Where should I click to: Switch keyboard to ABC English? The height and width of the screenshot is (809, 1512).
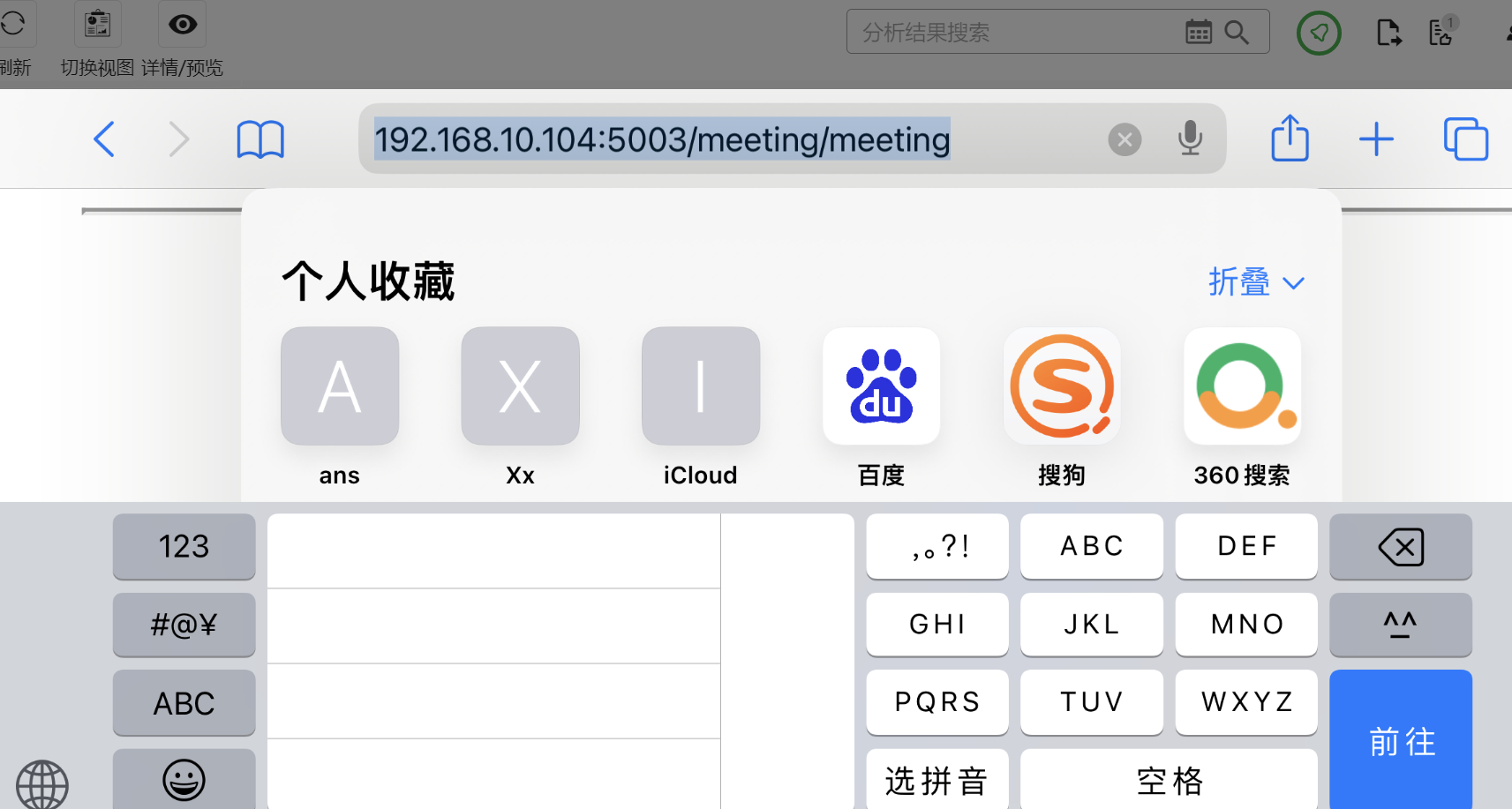(x=184, y=703)
